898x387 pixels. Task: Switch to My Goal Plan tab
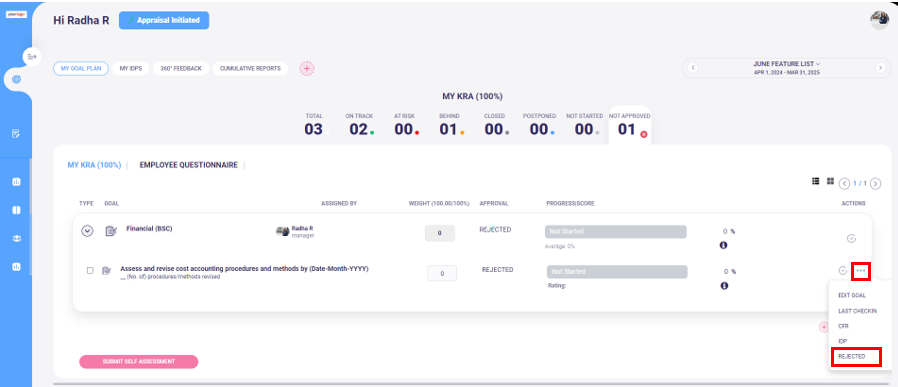pyautogui.click(x=81, y=68)
